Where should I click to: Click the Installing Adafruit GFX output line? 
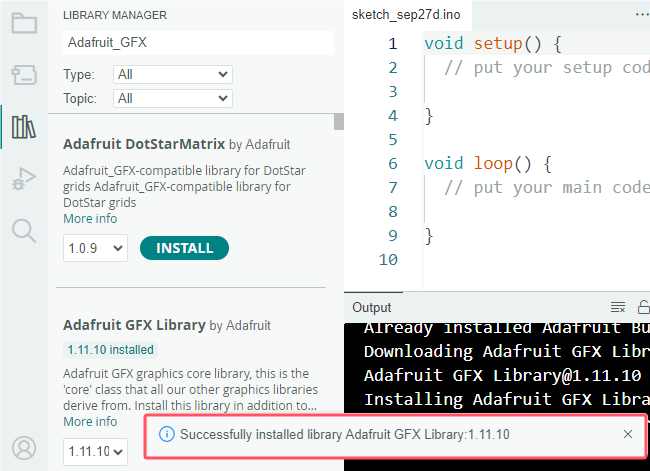tap(507, 399)
